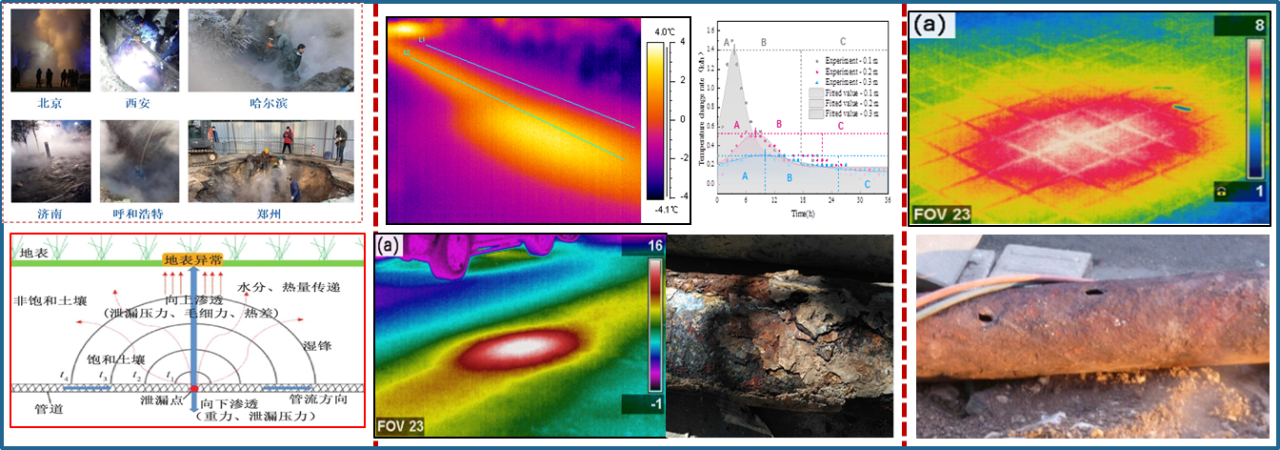Viewport: 1280px width, 450px height.
Task: Click the rainbow scale marked 16 to -1
Action: coord(654,323)
